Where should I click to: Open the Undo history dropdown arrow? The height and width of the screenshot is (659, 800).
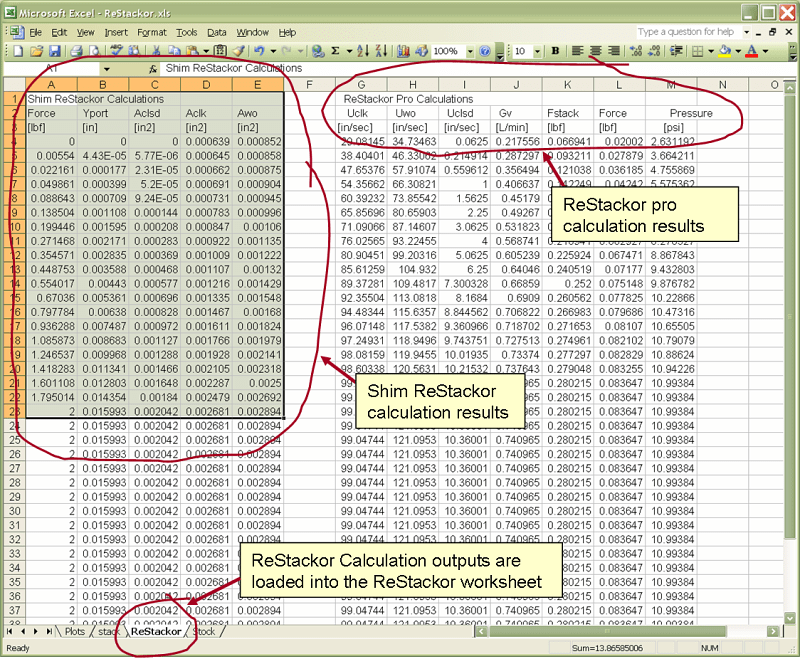(x=273, y=48)
